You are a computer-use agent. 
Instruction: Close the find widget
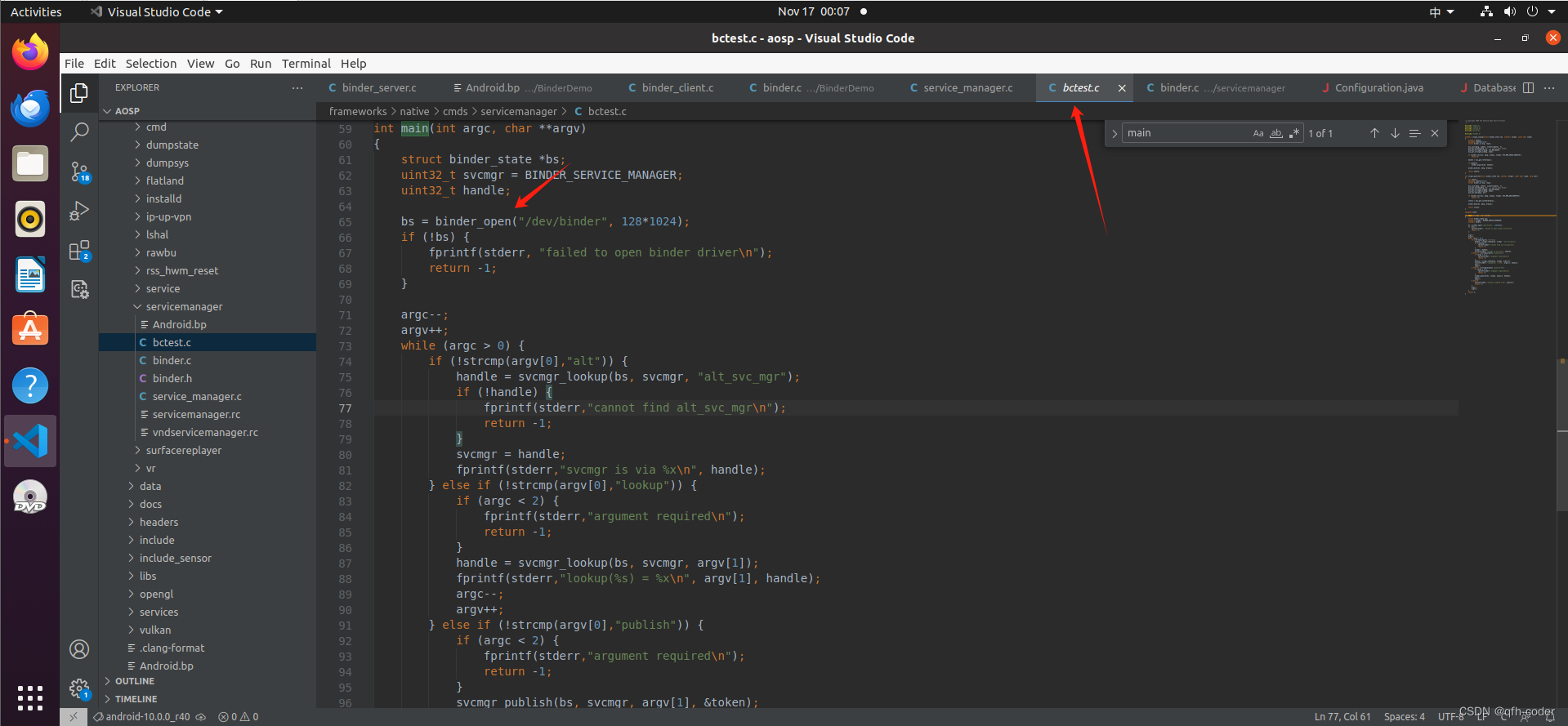[1435, 133]
